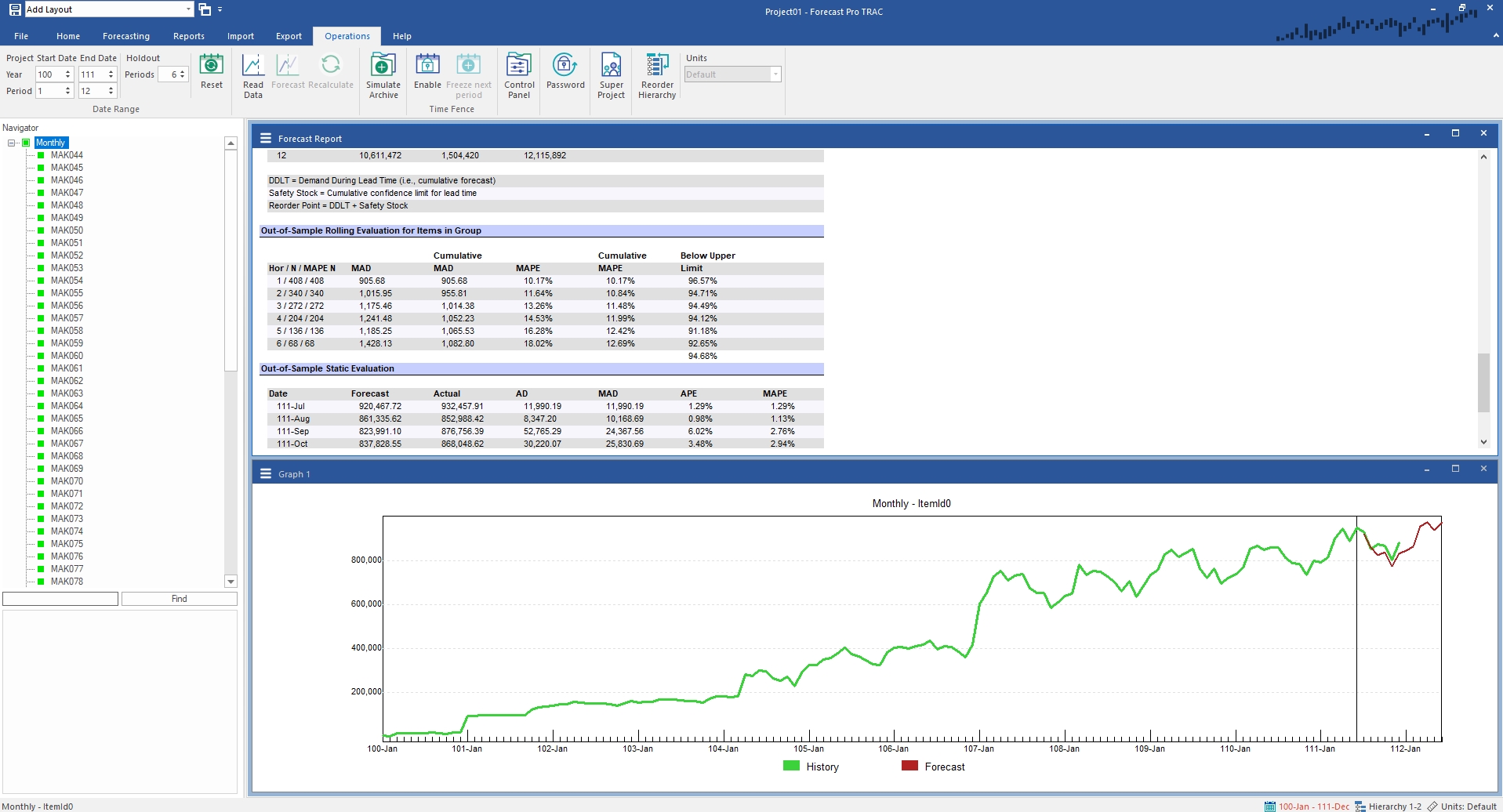1503x812 pixels.
Task: Click the date range status bar icon
Action: (x=1270, y=806)
